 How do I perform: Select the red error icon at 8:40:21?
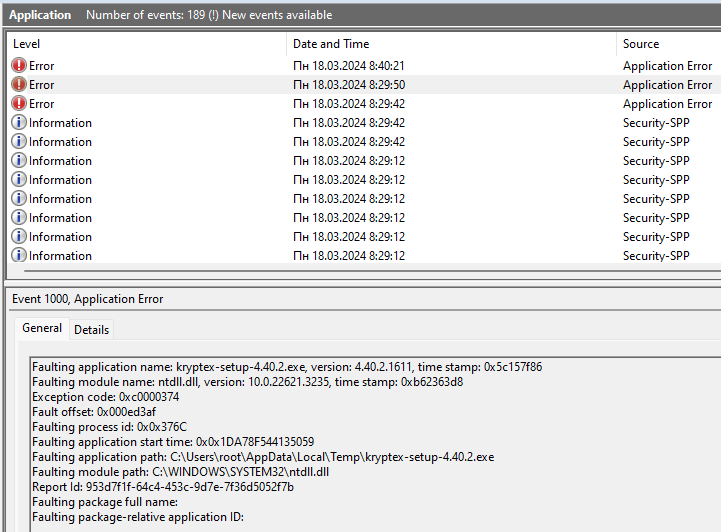(18, 66)
